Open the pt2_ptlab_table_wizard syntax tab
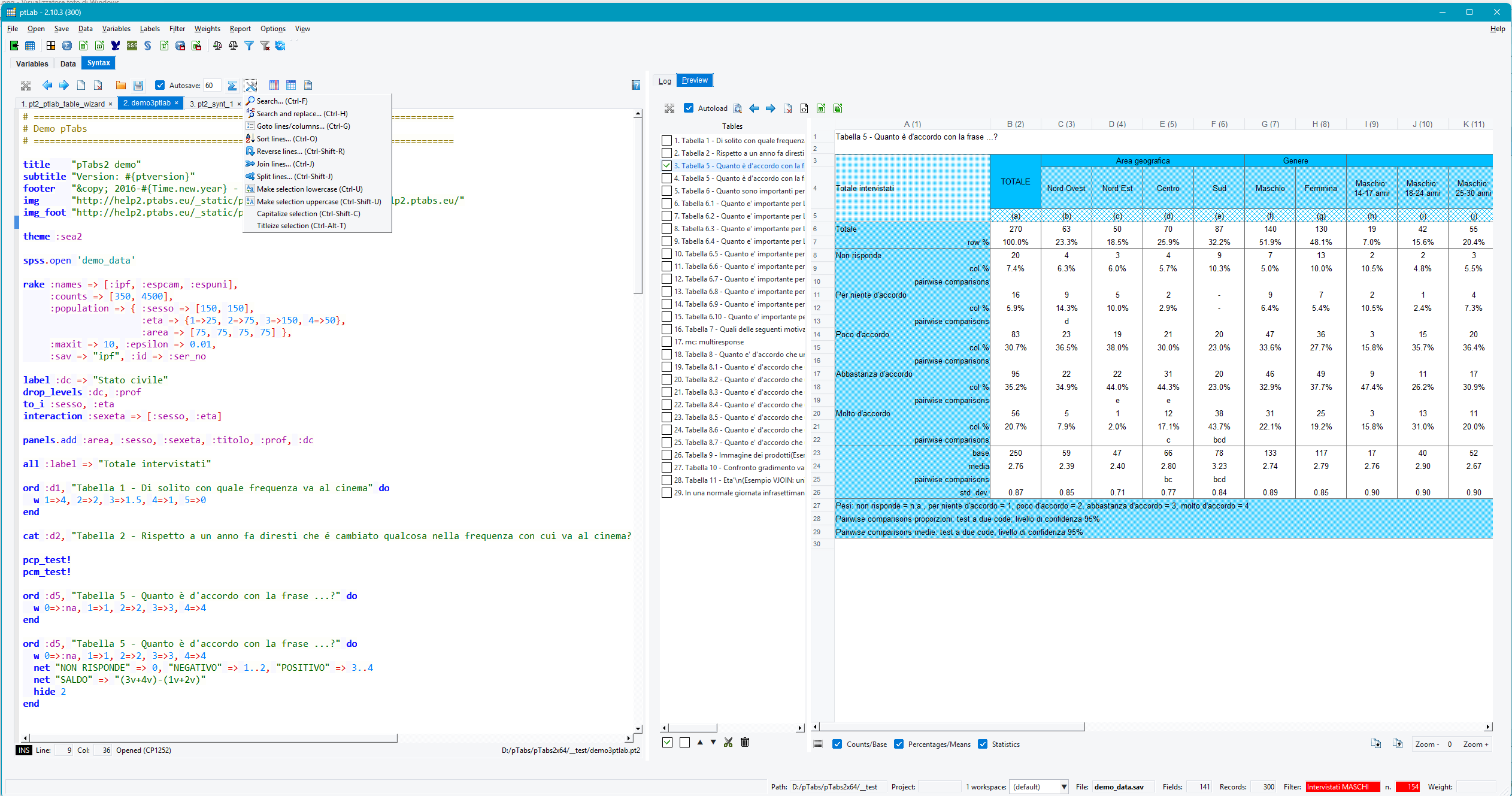This screenshot has width=1512, height=796. coord(63,104)
